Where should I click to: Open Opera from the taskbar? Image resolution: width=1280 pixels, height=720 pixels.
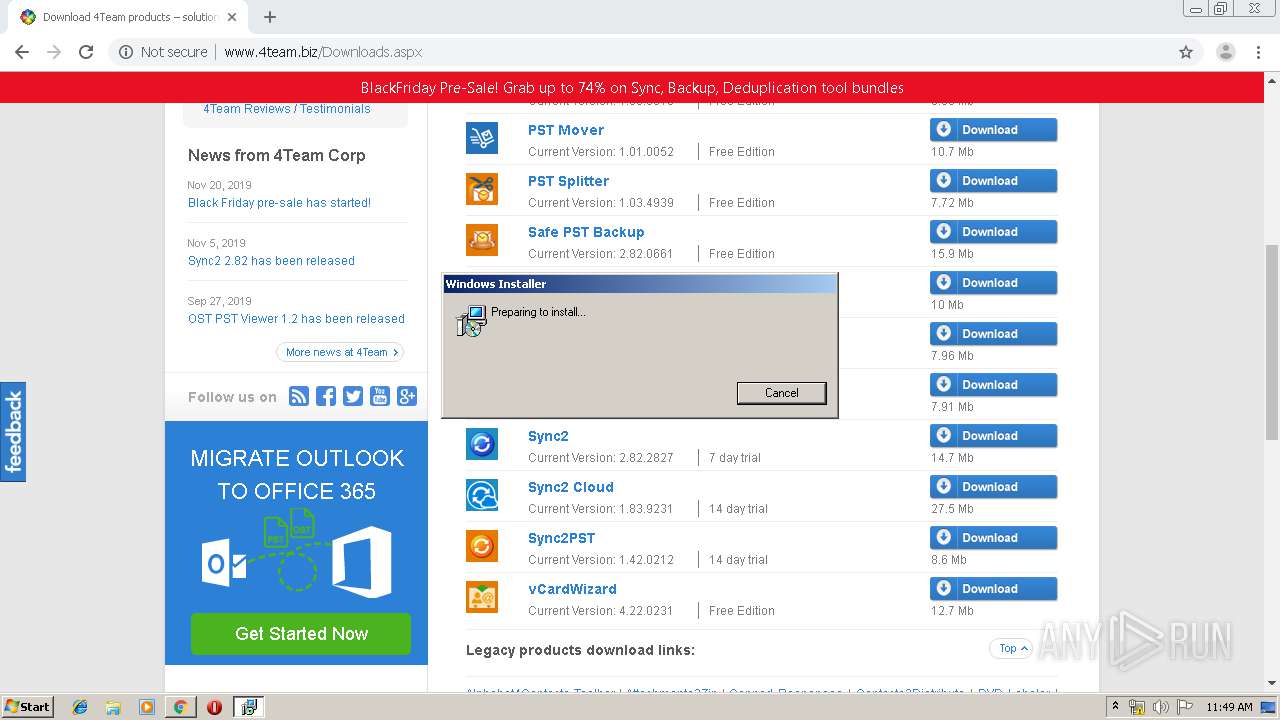coord(214,707)
